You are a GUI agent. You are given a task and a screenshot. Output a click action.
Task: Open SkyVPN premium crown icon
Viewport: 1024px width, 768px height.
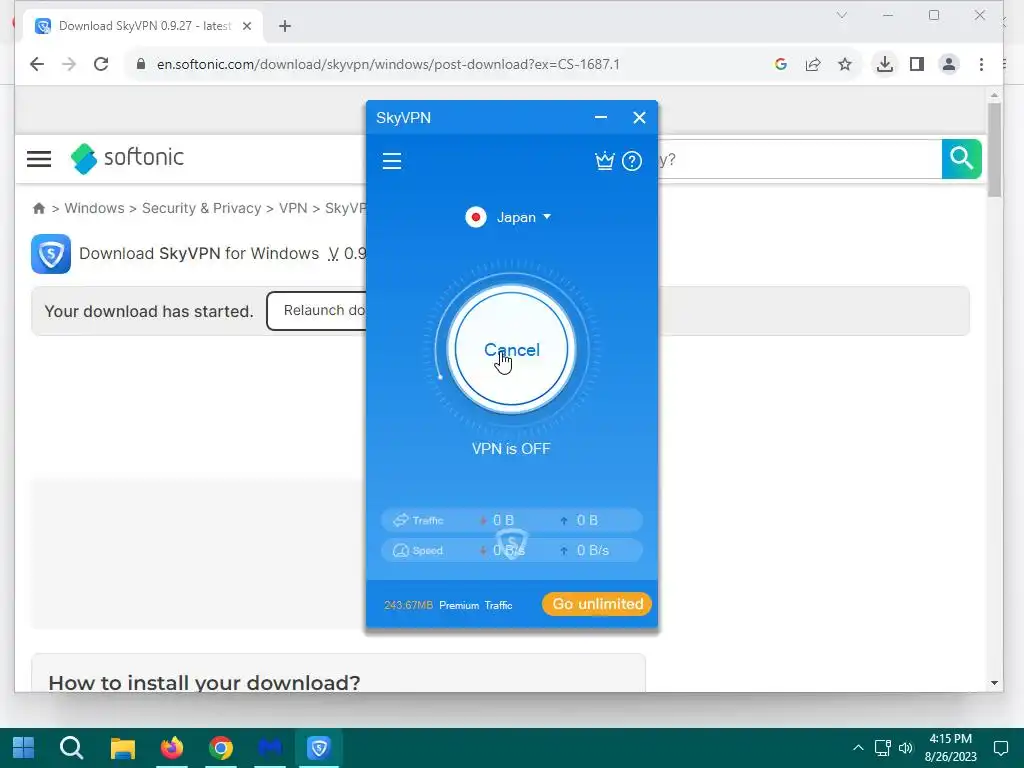click(605, 161)
